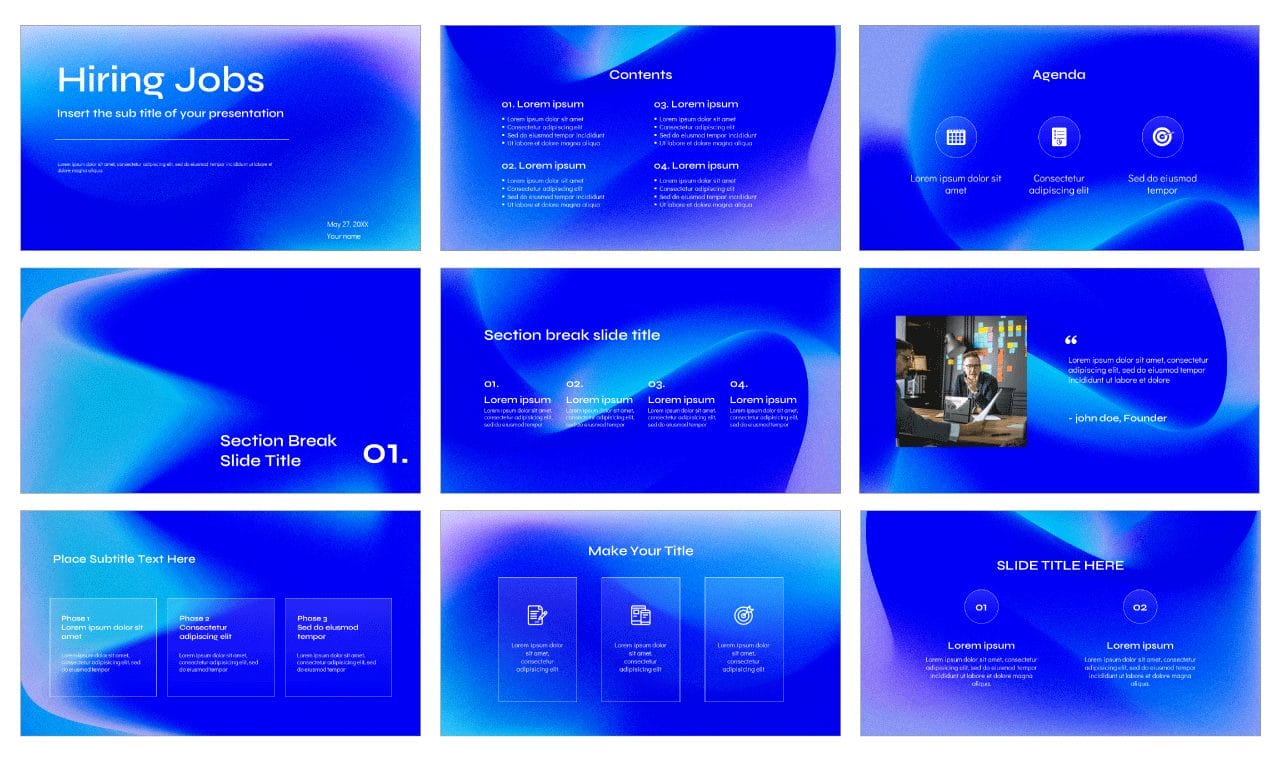The height and width of the screenshot is (760, 1280).
Task: Click the document with pencil icon
Action: [x=537, y=615]
